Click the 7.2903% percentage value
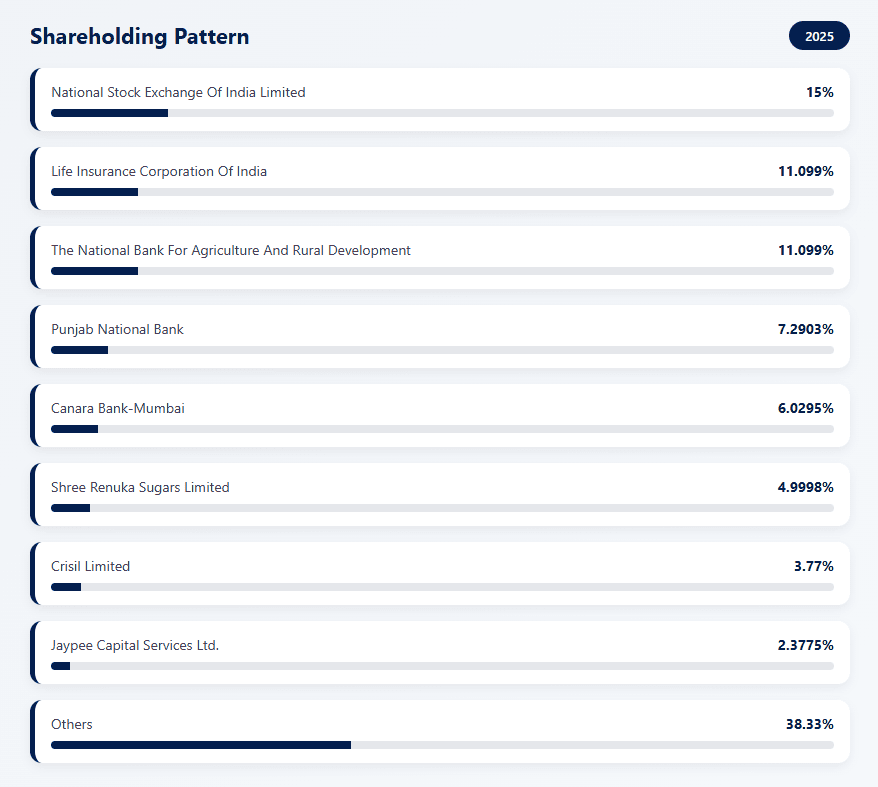878x787 pixels. coord(805,329)
